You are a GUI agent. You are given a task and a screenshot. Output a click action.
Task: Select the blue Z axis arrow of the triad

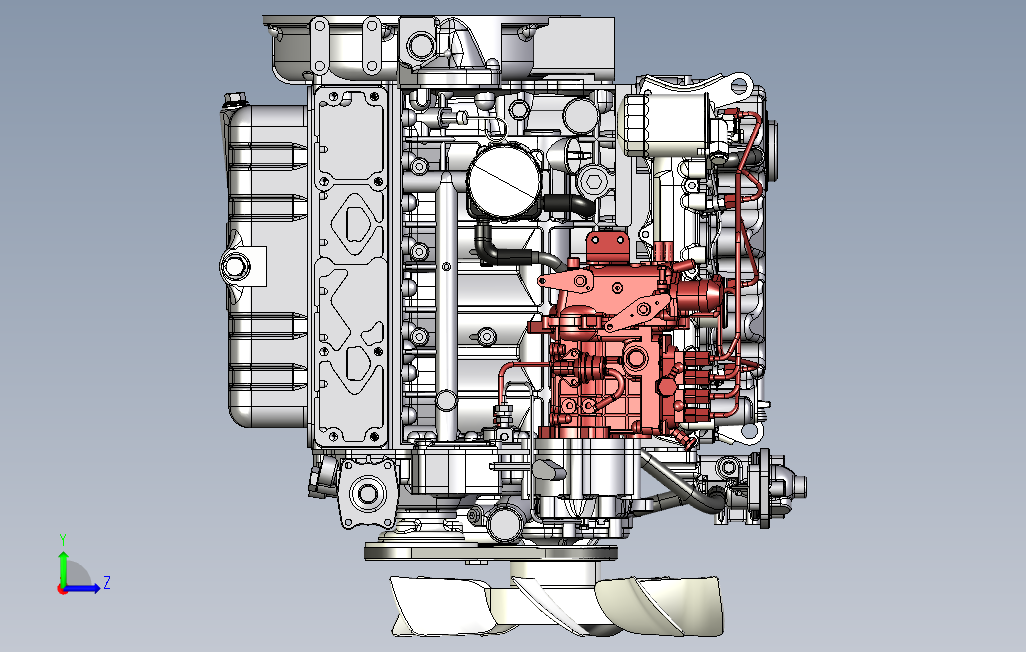click(82, 588)
